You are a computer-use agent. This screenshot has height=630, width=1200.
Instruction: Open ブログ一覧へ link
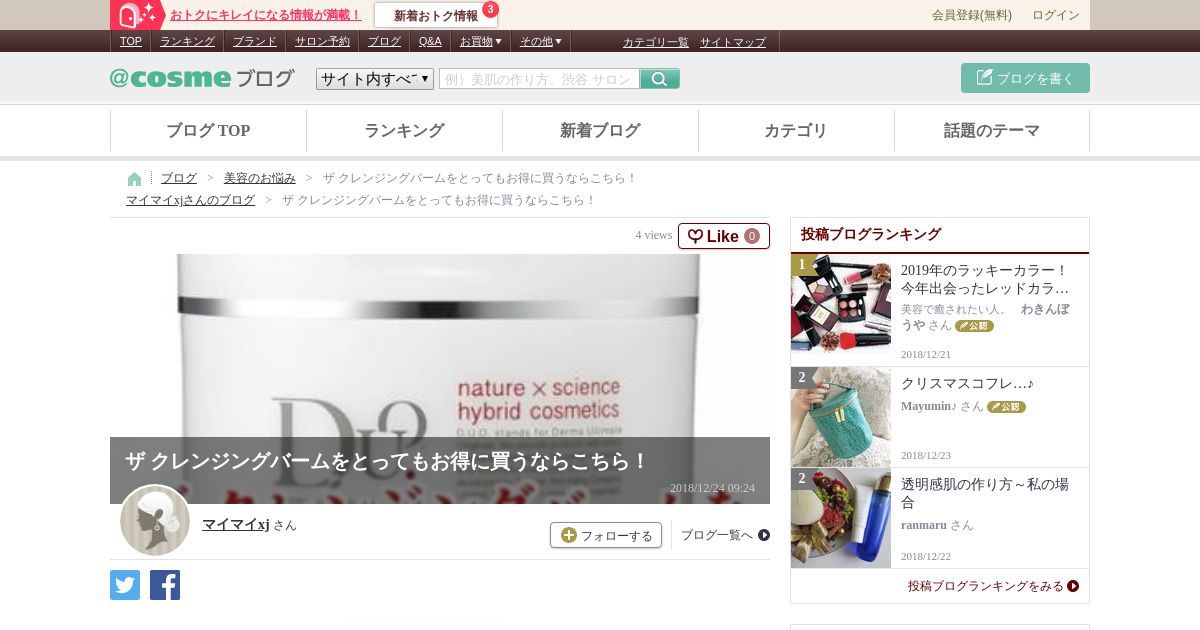[x=717, y=535]
